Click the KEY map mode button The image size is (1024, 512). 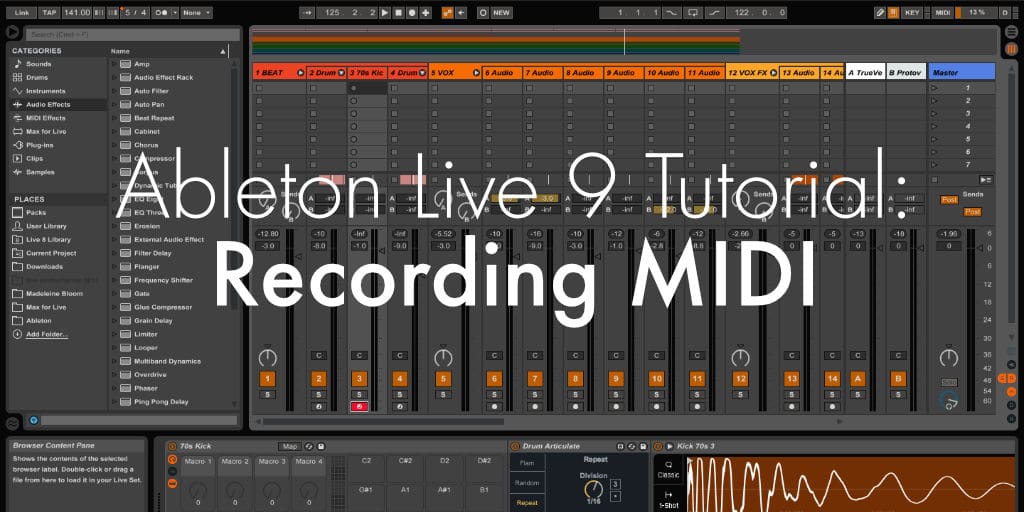(912, 12)
